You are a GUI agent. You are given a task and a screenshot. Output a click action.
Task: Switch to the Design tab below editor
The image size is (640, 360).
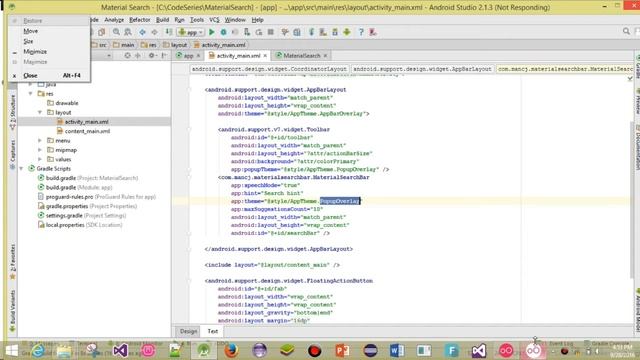coord(188,331)
